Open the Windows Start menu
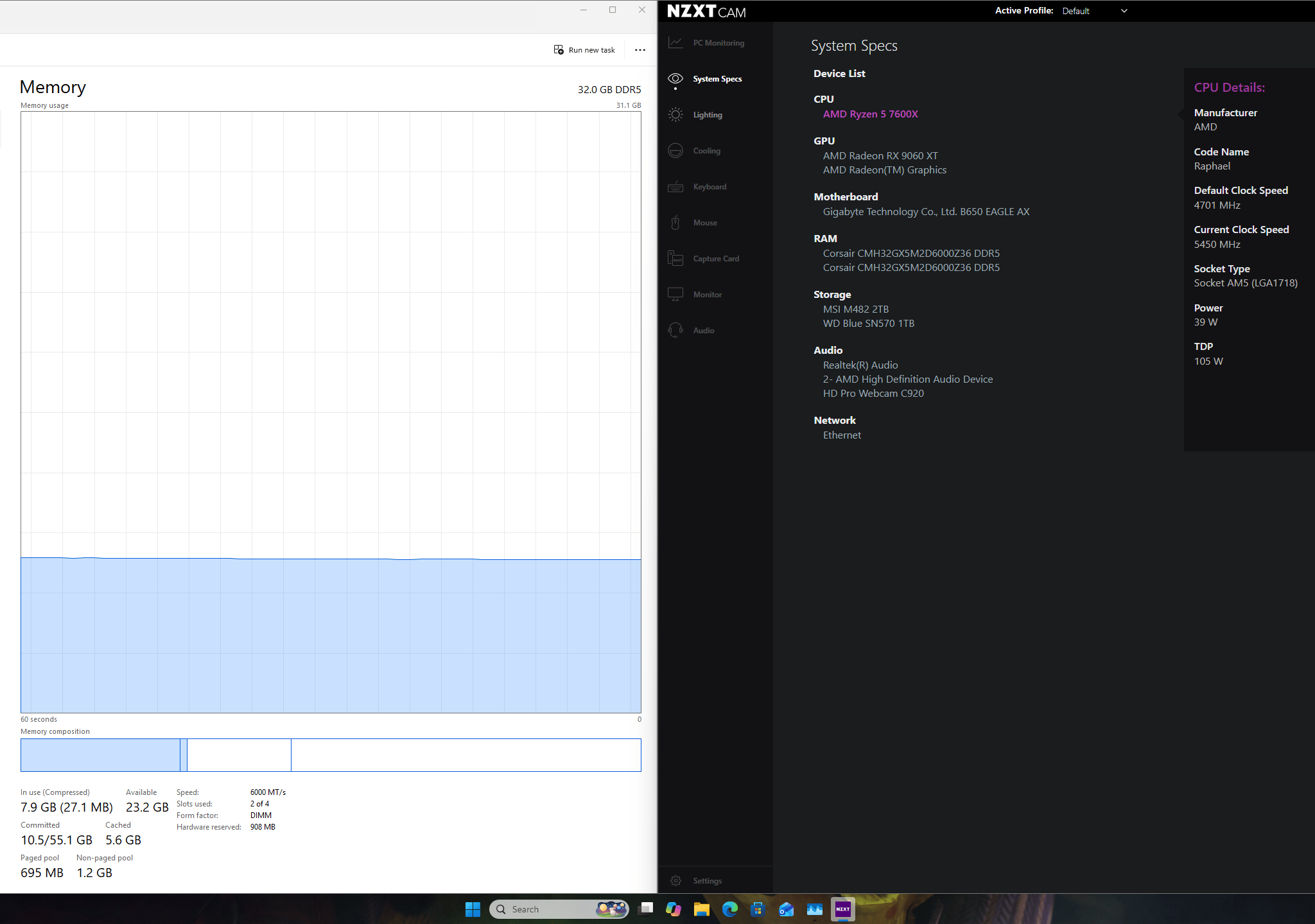The height and width of the screenshot is (924, 1315). point(473,909)
